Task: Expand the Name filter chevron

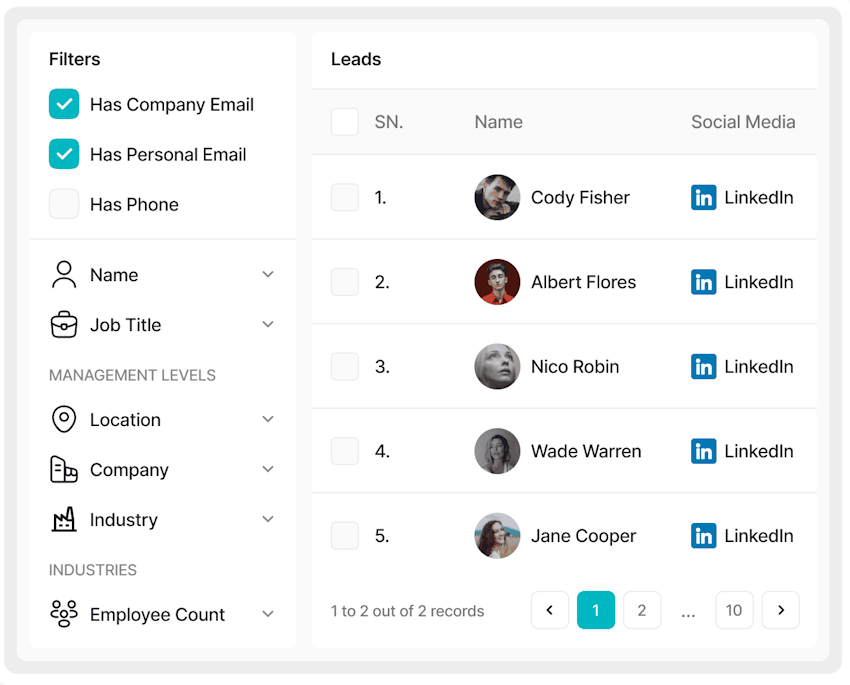Action: coord(268,275)
